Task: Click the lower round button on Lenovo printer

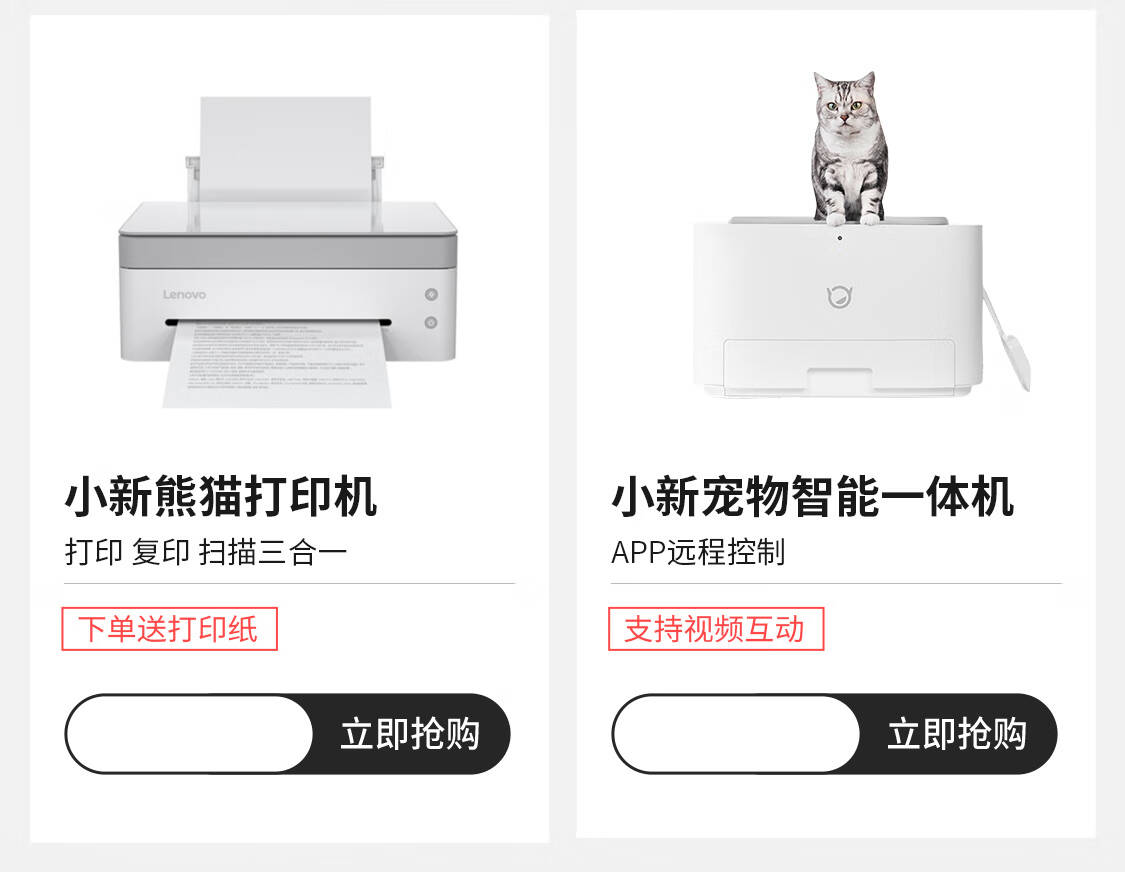Action: click(x=430, y=322)
